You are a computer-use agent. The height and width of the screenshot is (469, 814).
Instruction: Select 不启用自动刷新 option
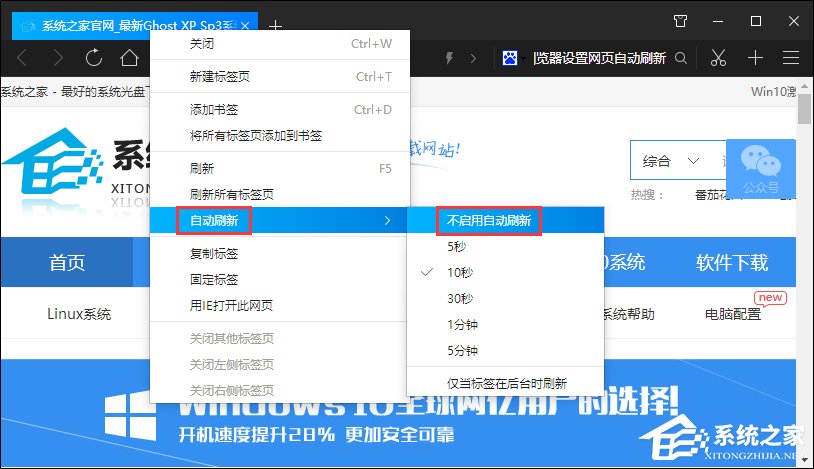(x=505, y=220)
